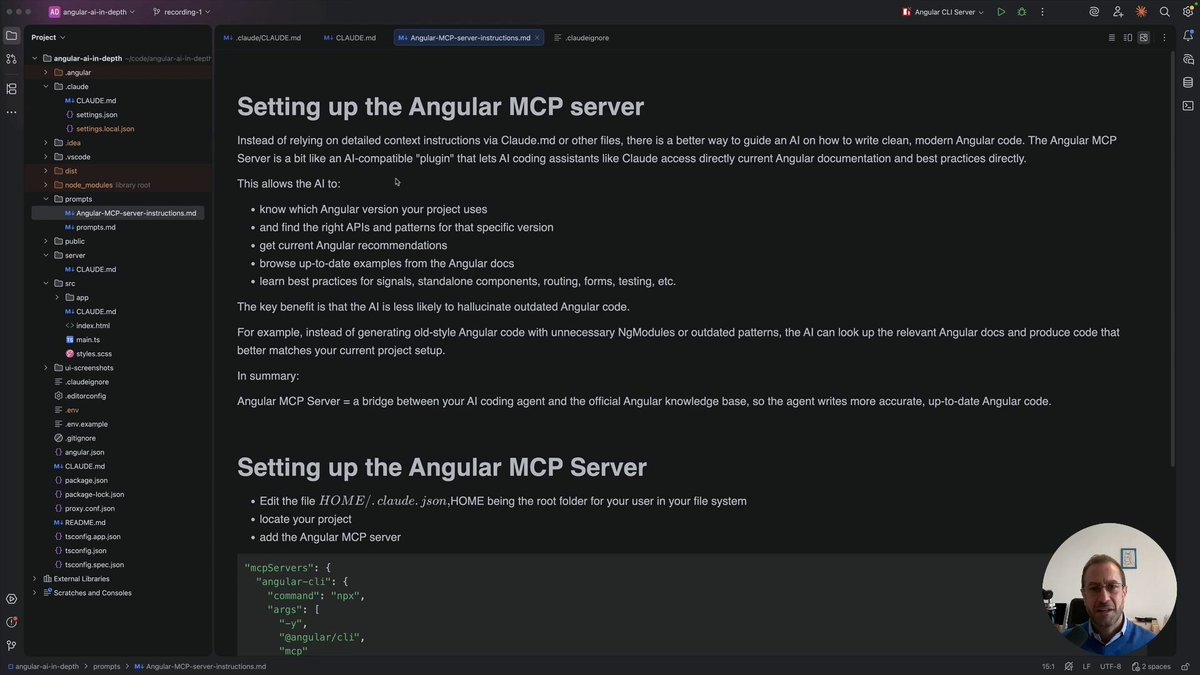
Task: Switch to markdown preview-only view
Action: [1144, 37]
